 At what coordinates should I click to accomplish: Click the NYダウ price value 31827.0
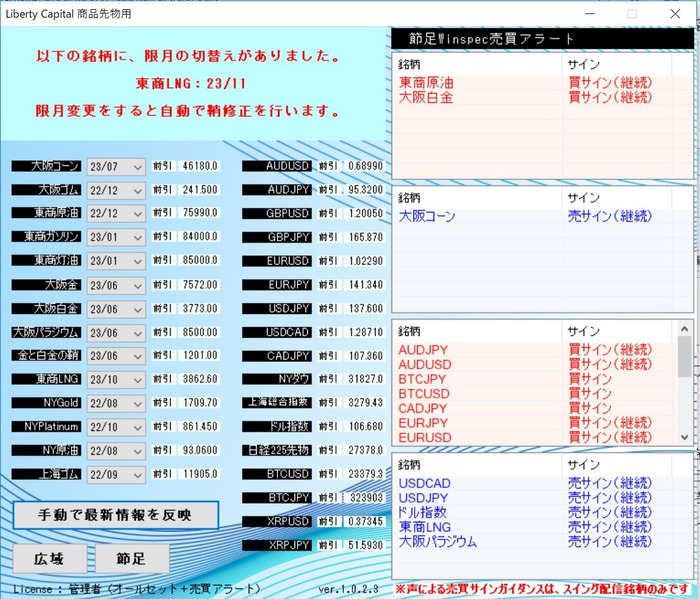[x=366, y=379]
